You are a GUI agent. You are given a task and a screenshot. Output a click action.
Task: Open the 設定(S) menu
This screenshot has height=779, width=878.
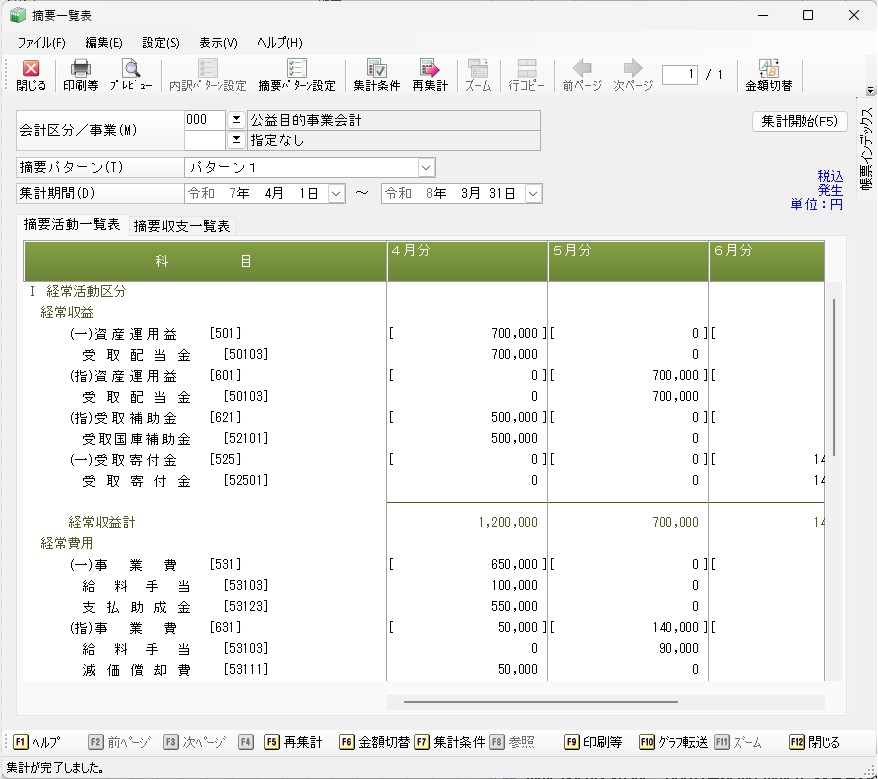pos(161,43)
